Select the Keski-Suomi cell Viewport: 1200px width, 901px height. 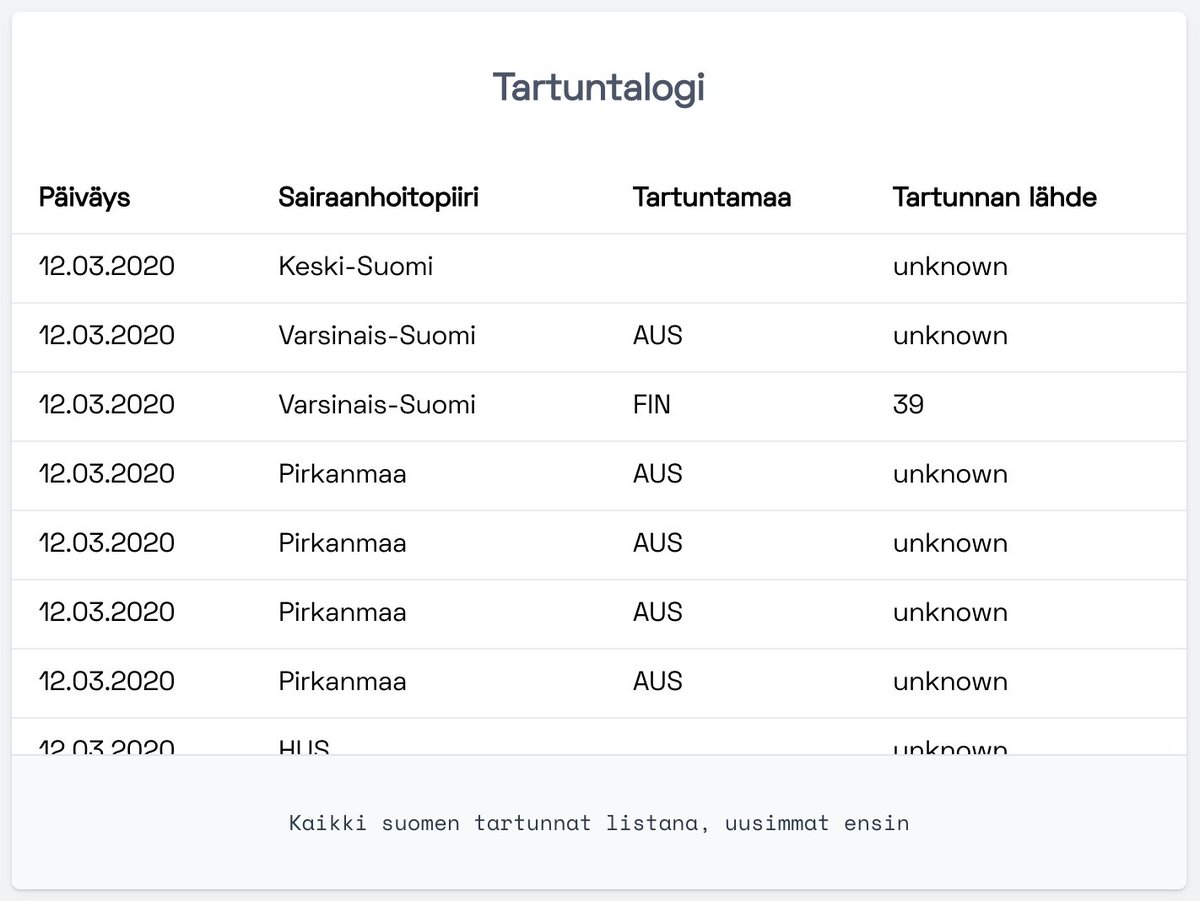point(356,267)
